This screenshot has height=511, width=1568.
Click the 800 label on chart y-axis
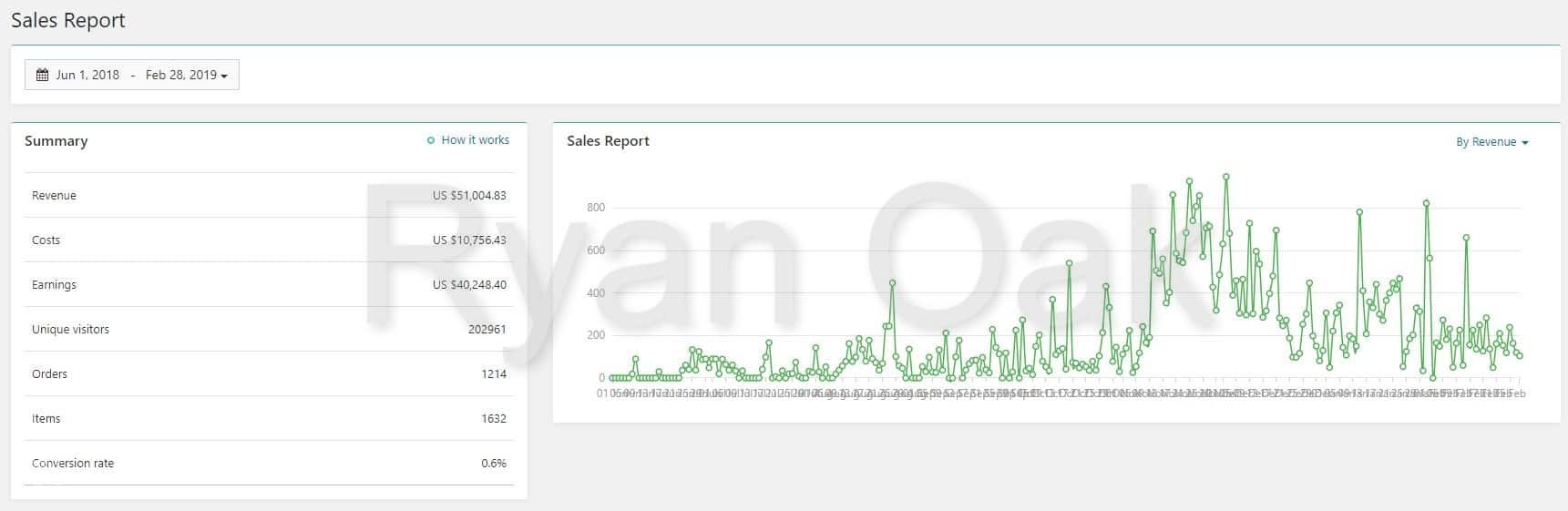tap(596, 208)
